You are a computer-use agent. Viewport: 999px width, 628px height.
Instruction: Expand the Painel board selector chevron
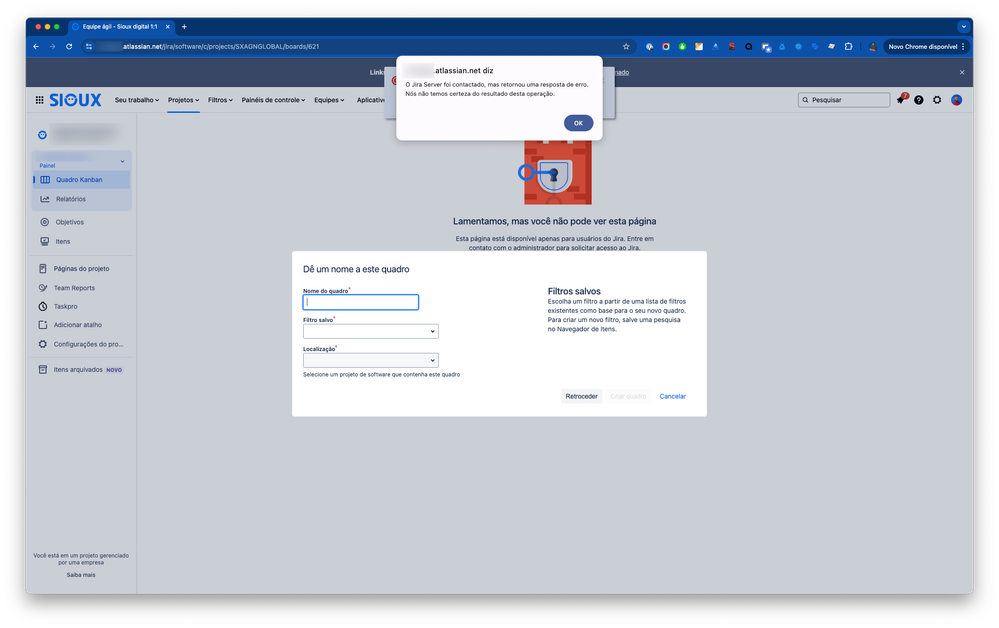tap(122, 161)
